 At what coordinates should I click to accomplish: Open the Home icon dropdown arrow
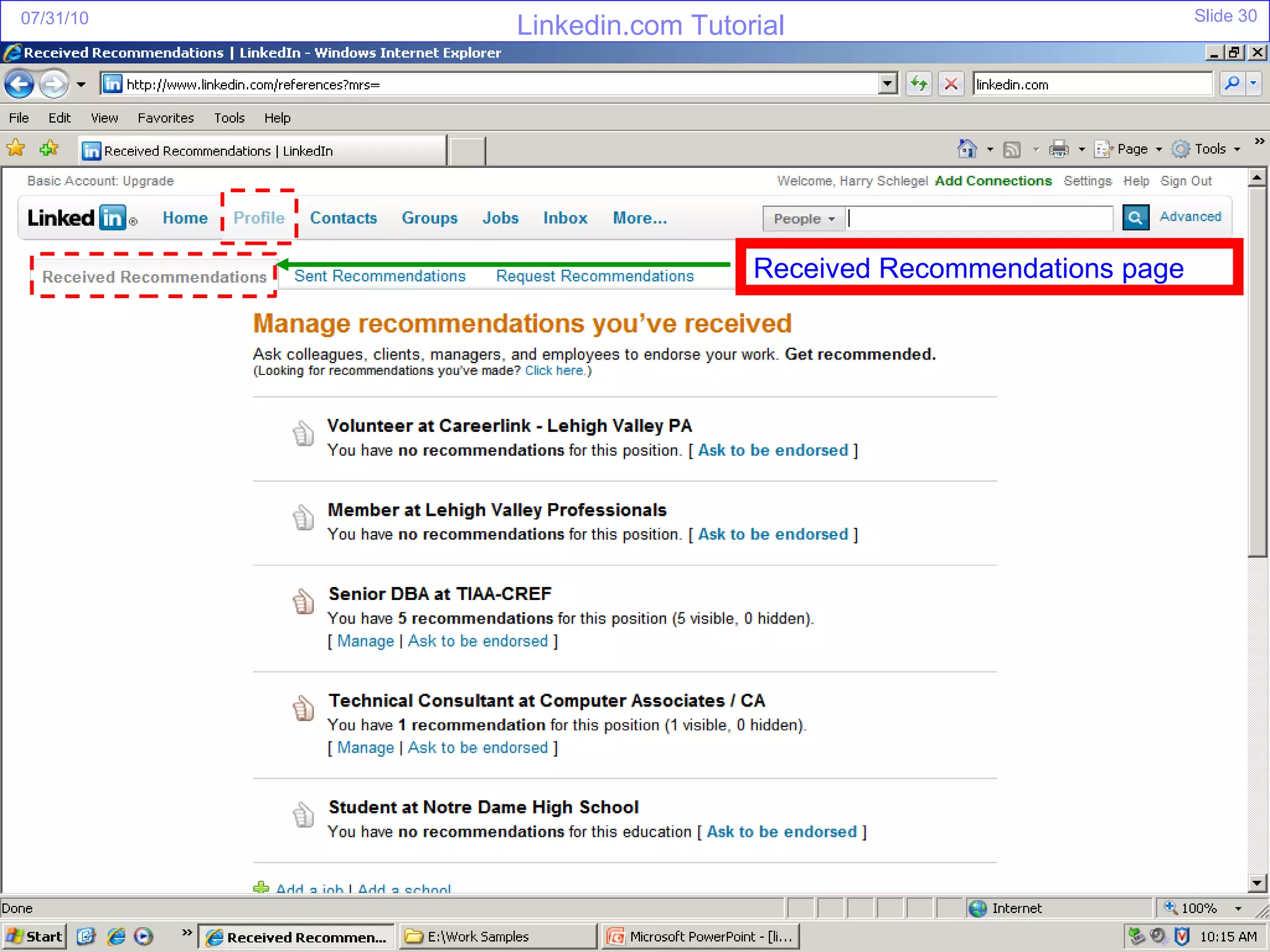pyautogui.click(x=990, y=149)
